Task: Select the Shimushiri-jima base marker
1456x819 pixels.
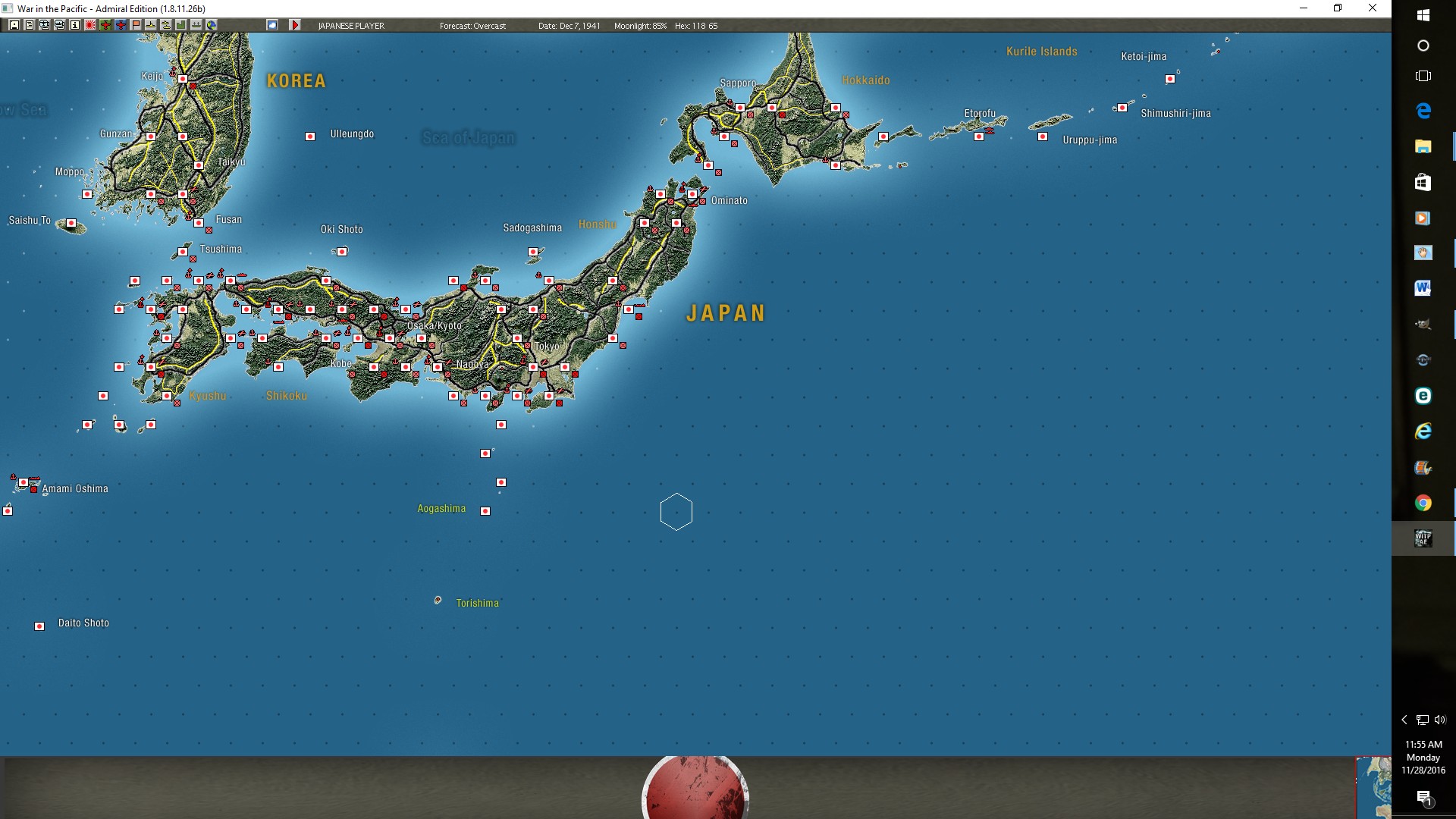Action: pos(1122,108)
